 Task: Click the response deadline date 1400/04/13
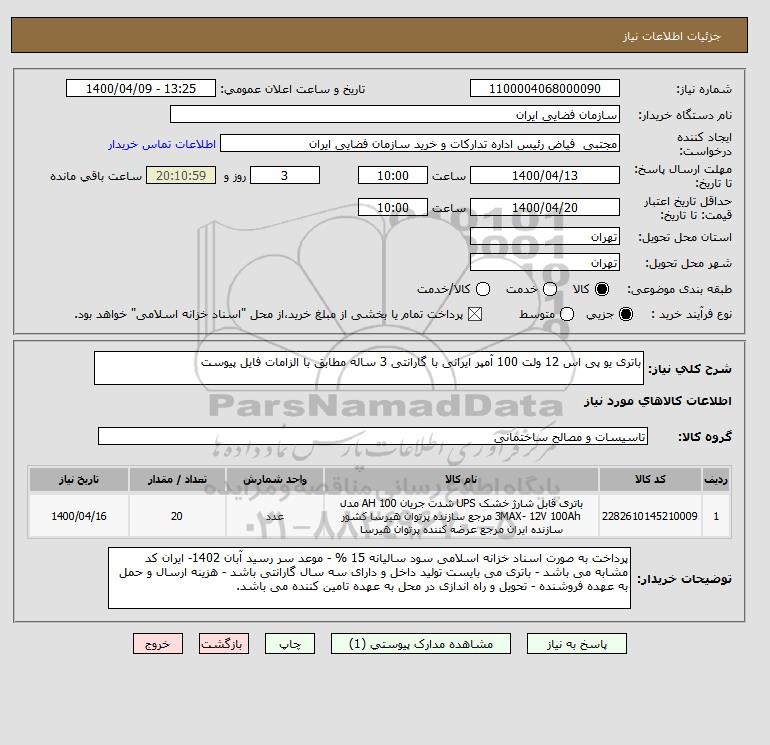[545, 175]
